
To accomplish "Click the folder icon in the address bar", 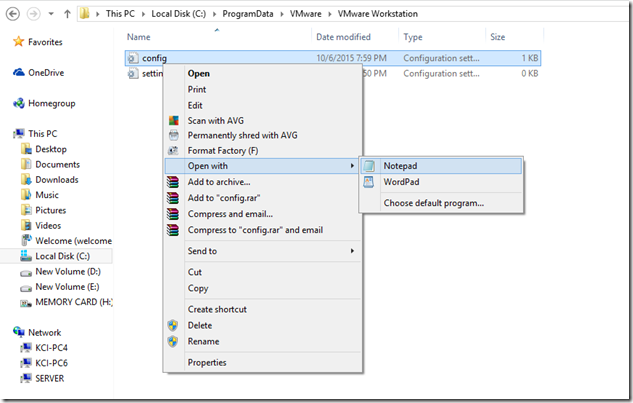I will (84, 14).
